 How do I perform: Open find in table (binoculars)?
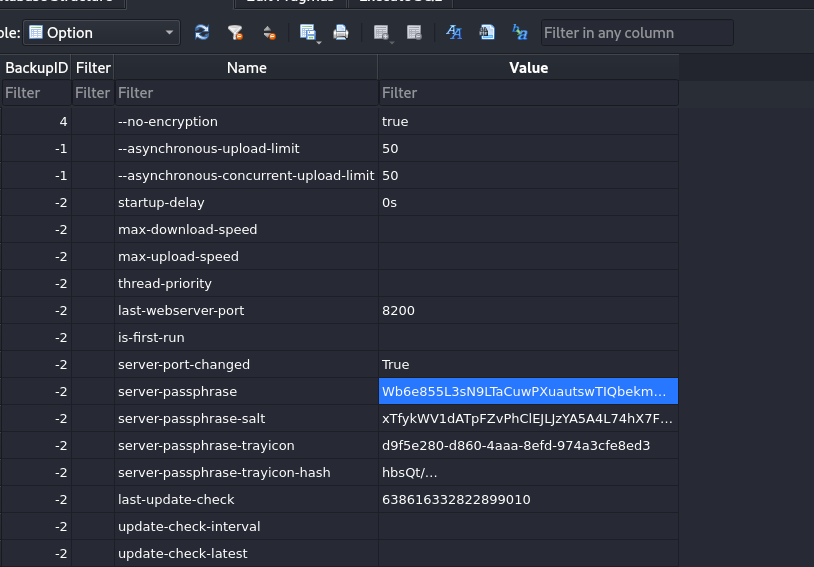pyautogui.click(x=487, y=33)
